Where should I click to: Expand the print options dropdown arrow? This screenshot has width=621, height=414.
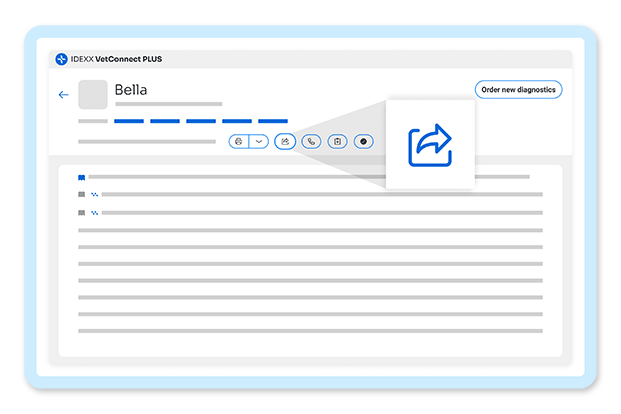(x=259, y=141)
